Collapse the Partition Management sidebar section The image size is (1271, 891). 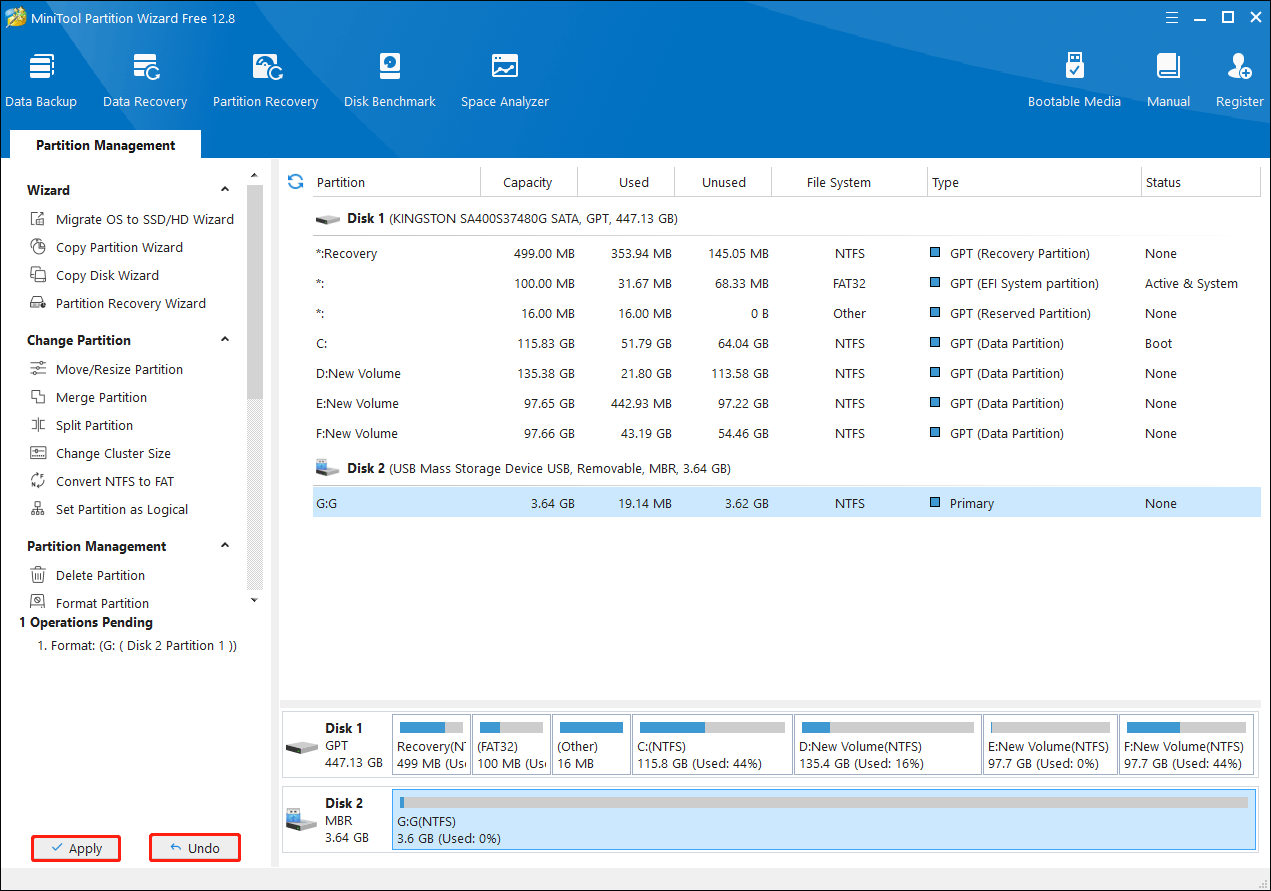coord(225,546)
